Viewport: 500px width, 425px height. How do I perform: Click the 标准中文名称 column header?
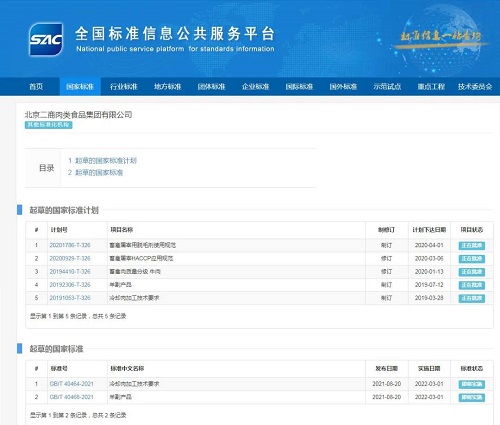click(127, 368)
